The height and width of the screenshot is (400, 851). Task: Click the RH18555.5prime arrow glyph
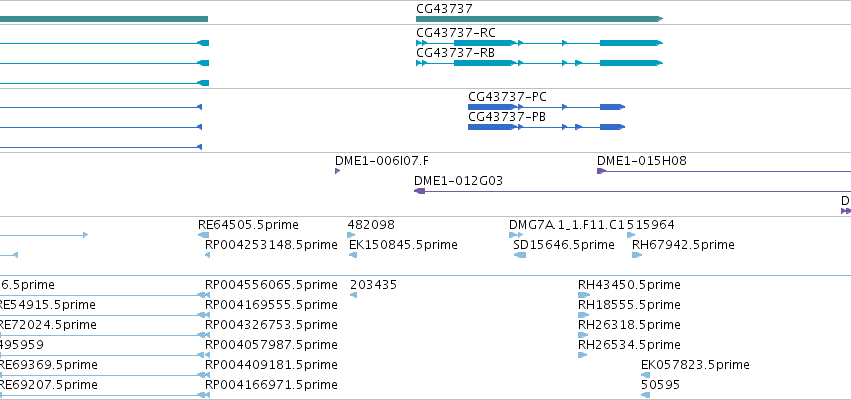(583, 315)
